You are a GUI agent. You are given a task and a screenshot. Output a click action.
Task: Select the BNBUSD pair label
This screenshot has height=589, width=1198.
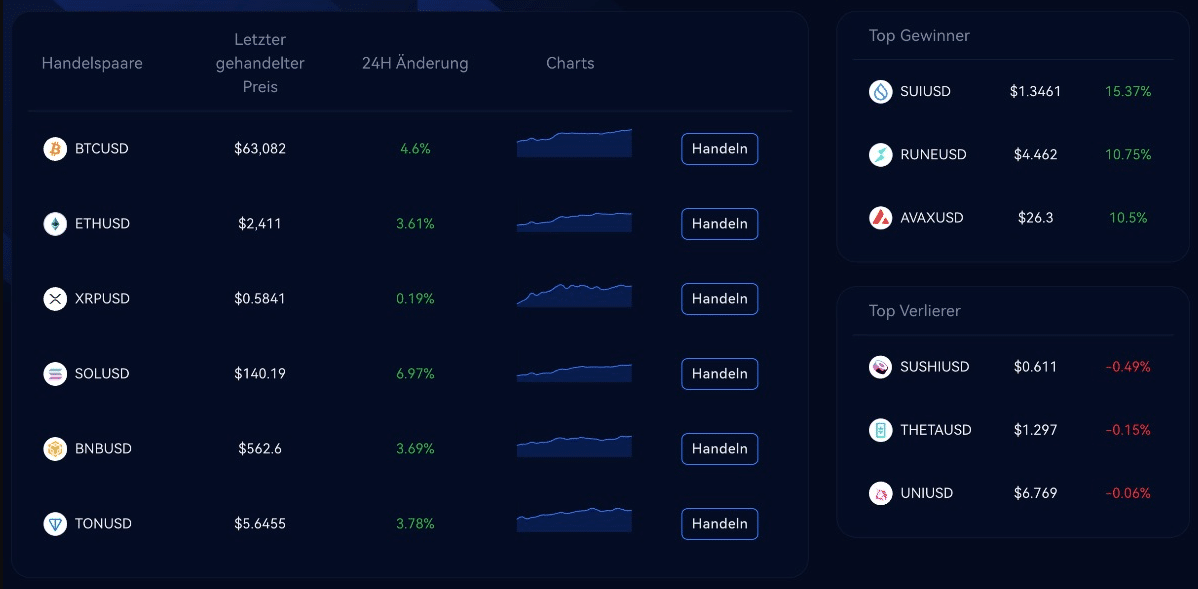[x=103, y=448]
